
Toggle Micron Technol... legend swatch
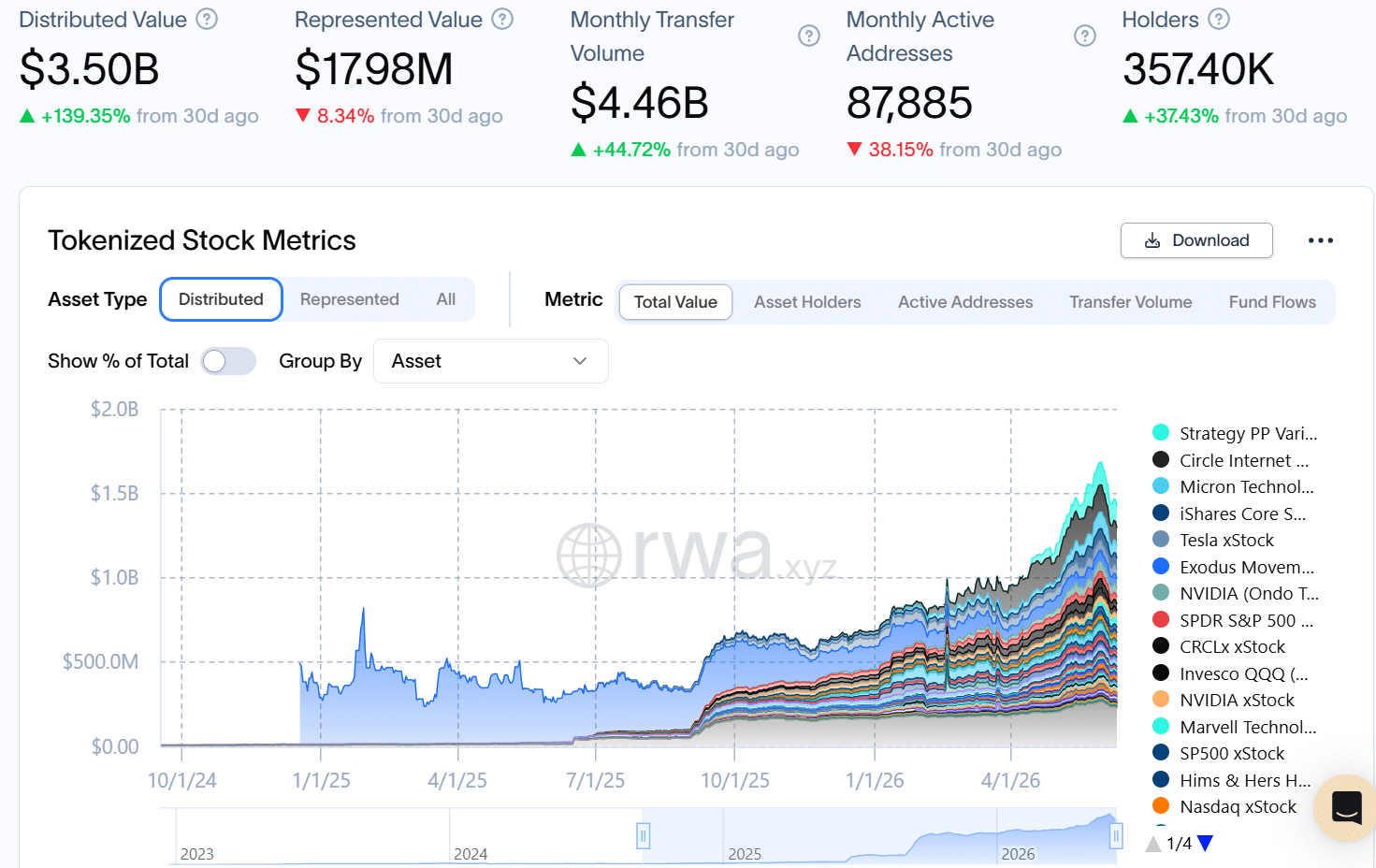[1161, 485]
